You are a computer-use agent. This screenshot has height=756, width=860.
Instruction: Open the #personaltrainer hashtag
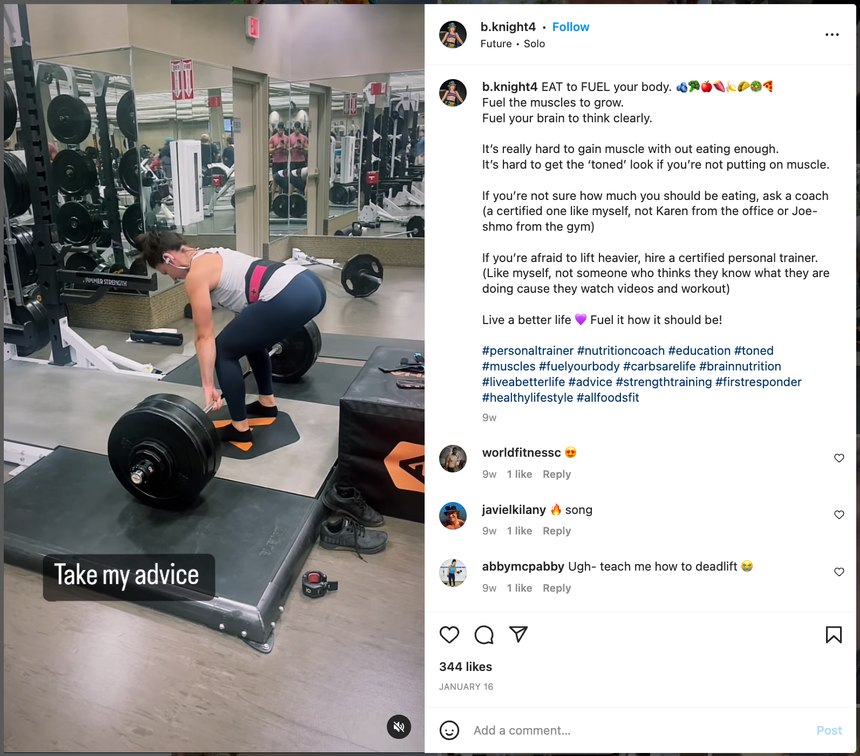pyautogui.click(x=528, y=351)
